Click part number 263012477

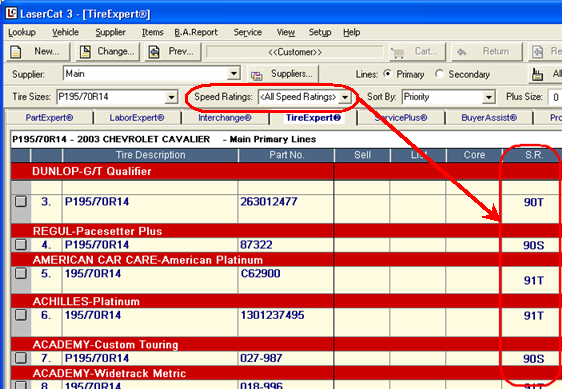point(269,202)
